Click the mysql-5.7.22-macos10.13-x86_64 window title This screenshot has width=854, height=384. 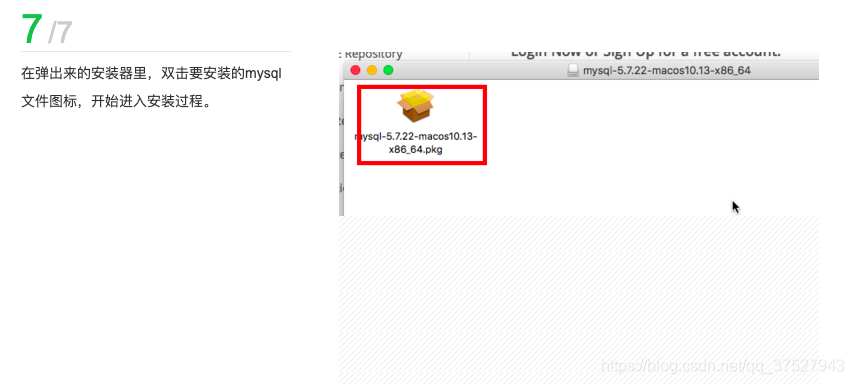(x=667, y=71)
